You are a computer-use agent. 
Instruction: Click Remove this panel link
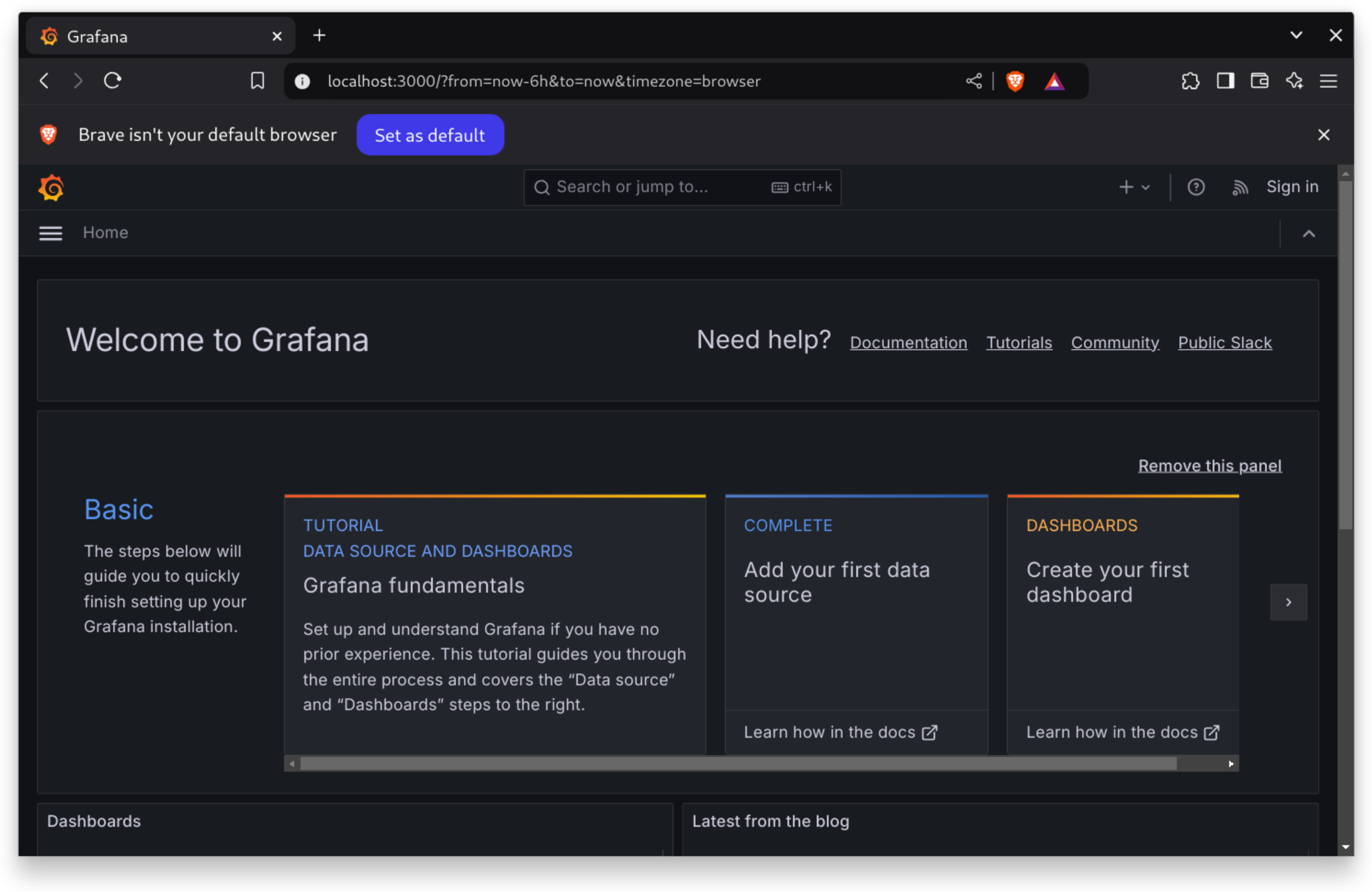pos(1209,465)
